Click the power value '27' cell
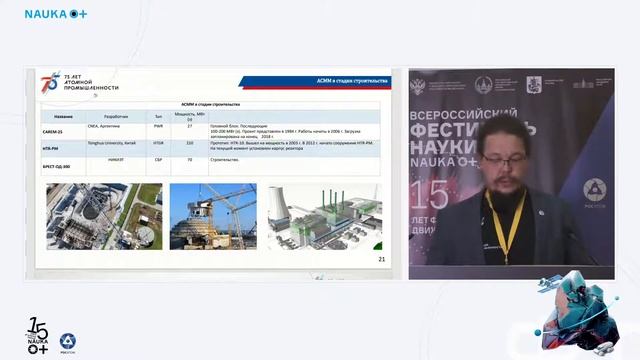Image resolution: width=640 pixels, height=360 pixels. tap(189, 132)
